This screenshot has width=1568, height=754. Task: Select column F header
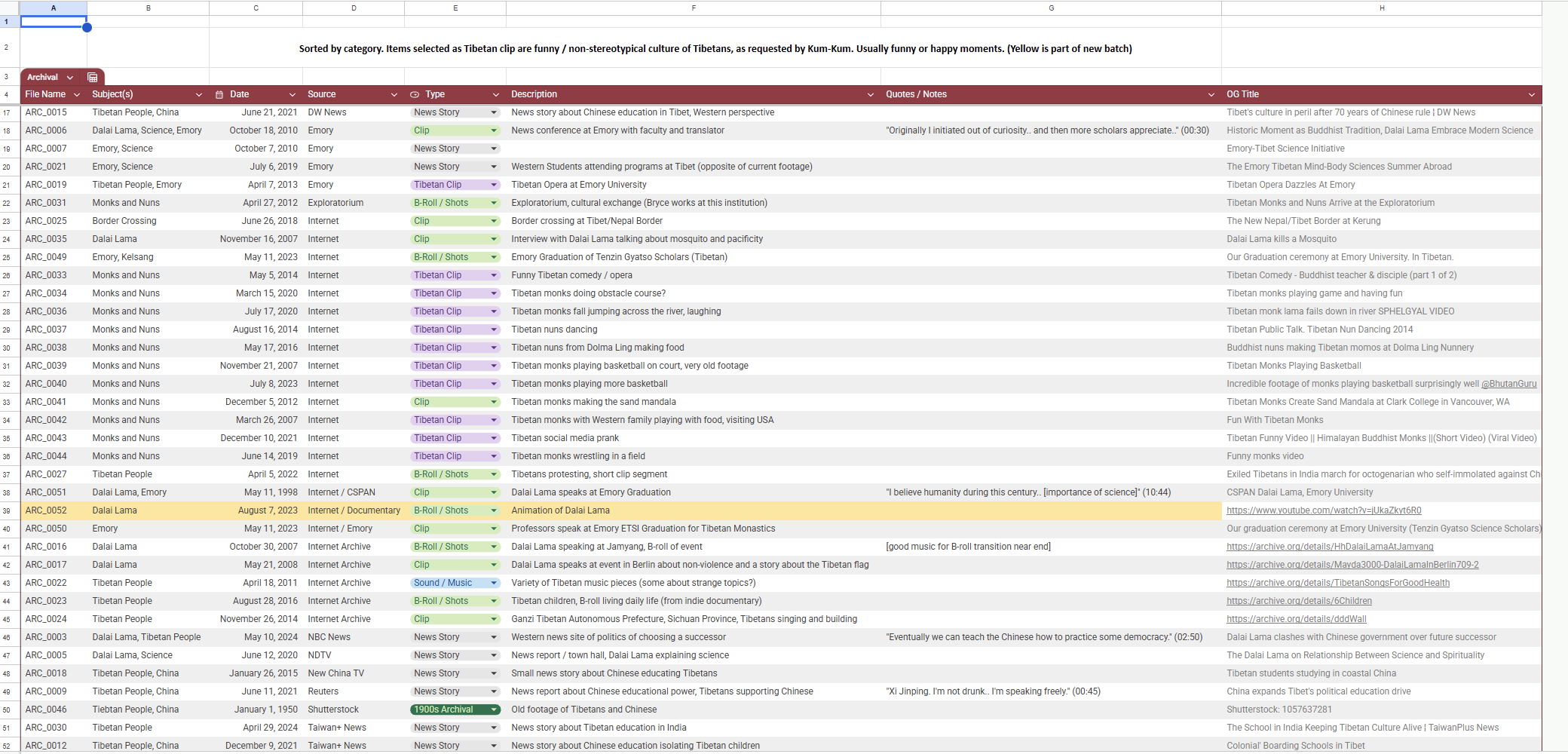coord(694,8)
